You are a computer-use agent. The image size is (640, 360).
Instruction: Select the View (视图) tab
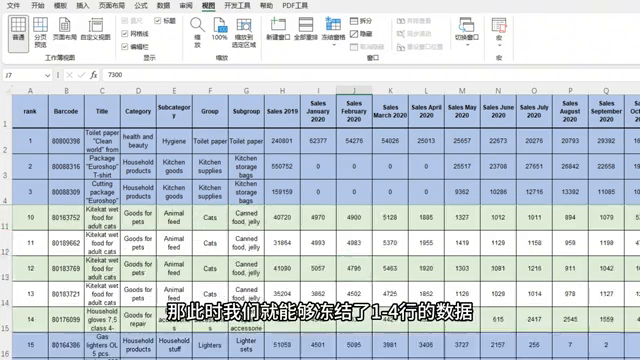208,6
